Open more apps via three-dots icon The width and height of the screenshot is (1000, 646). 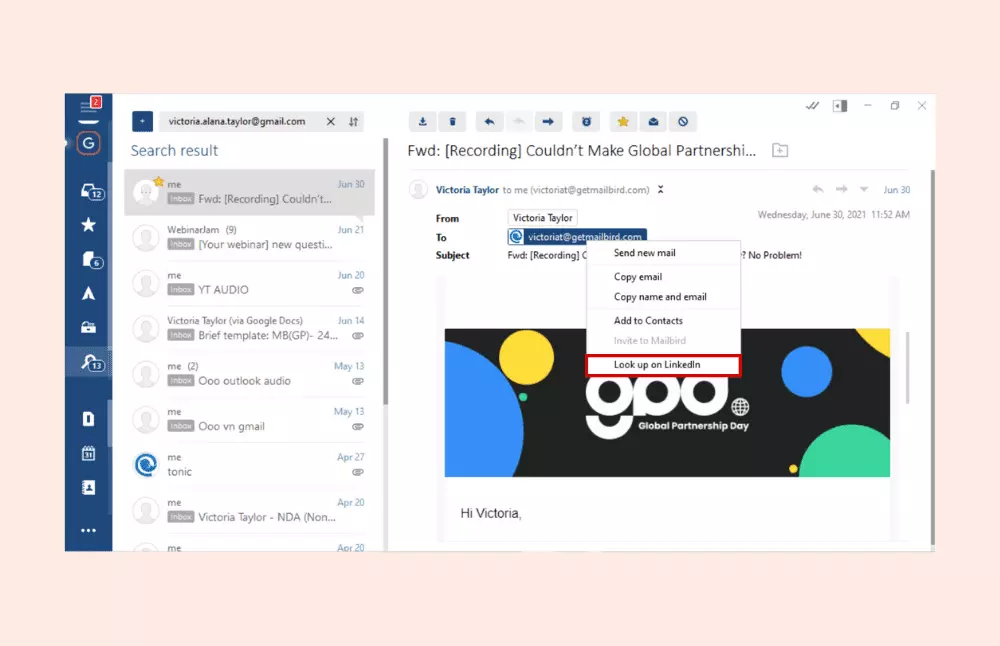88,531
